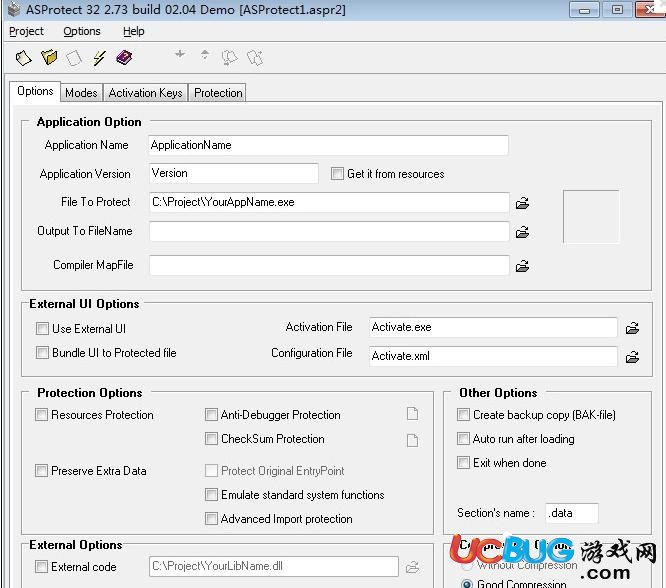Browse for Compiler MapFile
This screenshot has height=588, width=666.
(522, 266)
